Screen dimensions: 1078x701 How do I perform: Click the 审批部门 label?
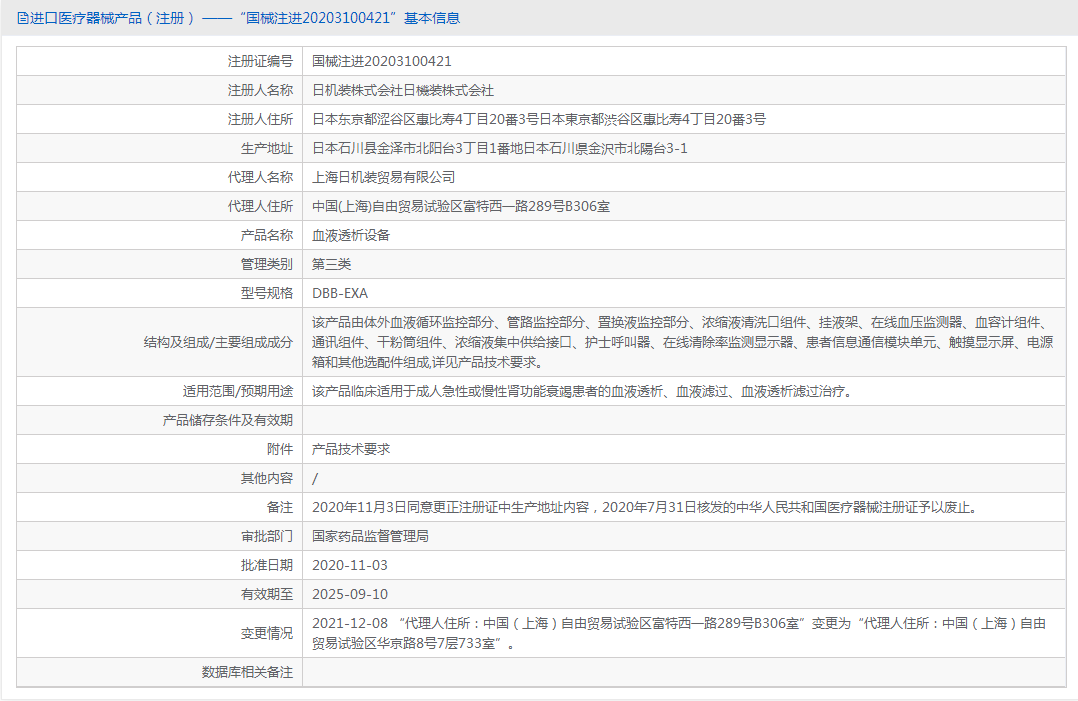[267, 536]
